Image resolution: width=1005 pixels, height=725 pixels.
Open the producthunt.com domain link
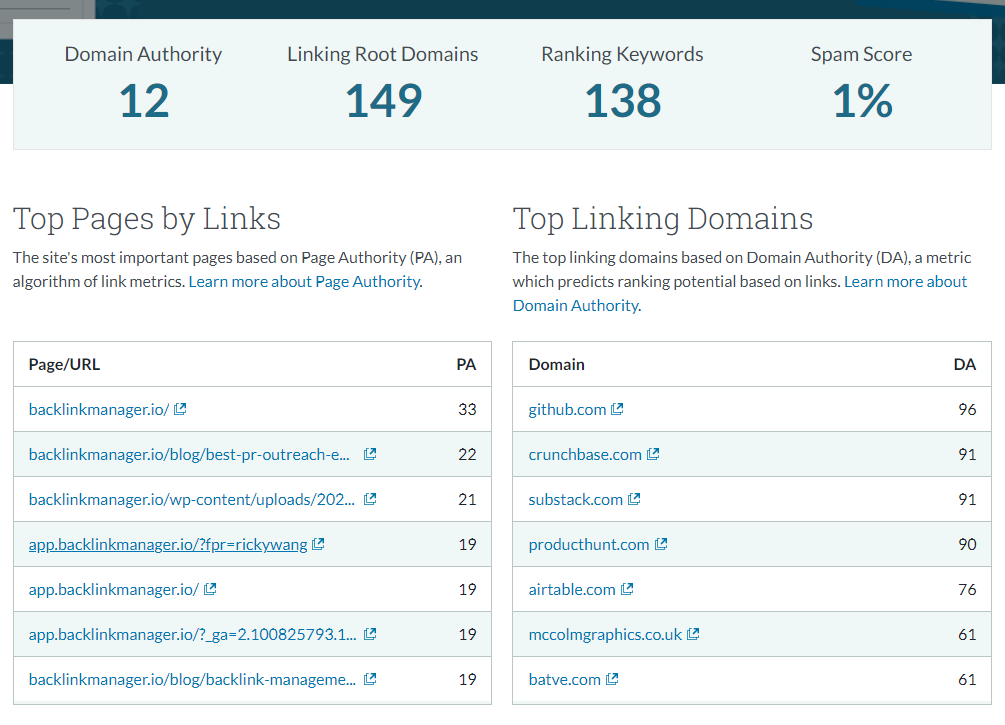[589, 545]
